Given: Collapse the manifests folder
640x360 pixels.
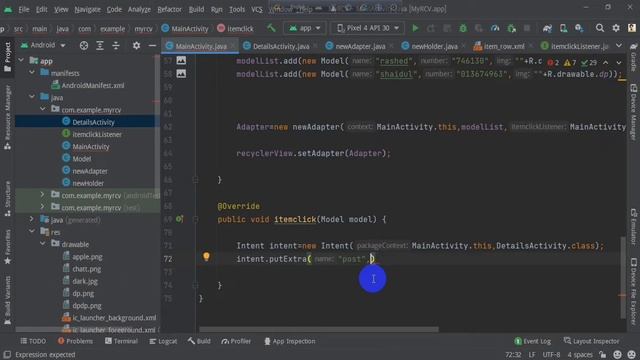Looking at the screenshot, I should point(32,73).
